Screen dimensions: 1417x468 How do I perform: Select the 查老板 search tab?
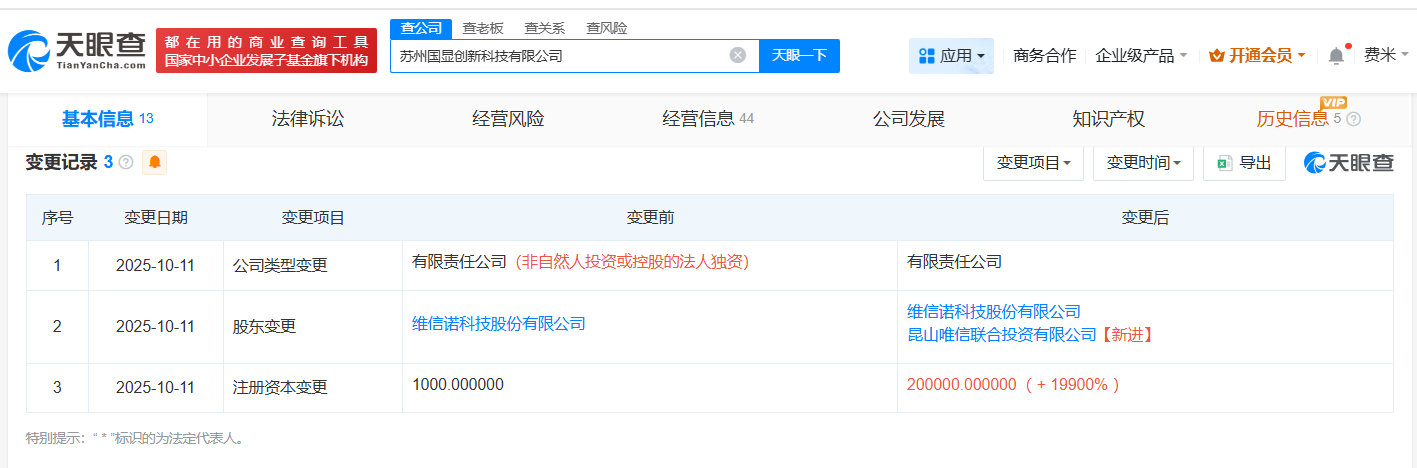point(483,28)
